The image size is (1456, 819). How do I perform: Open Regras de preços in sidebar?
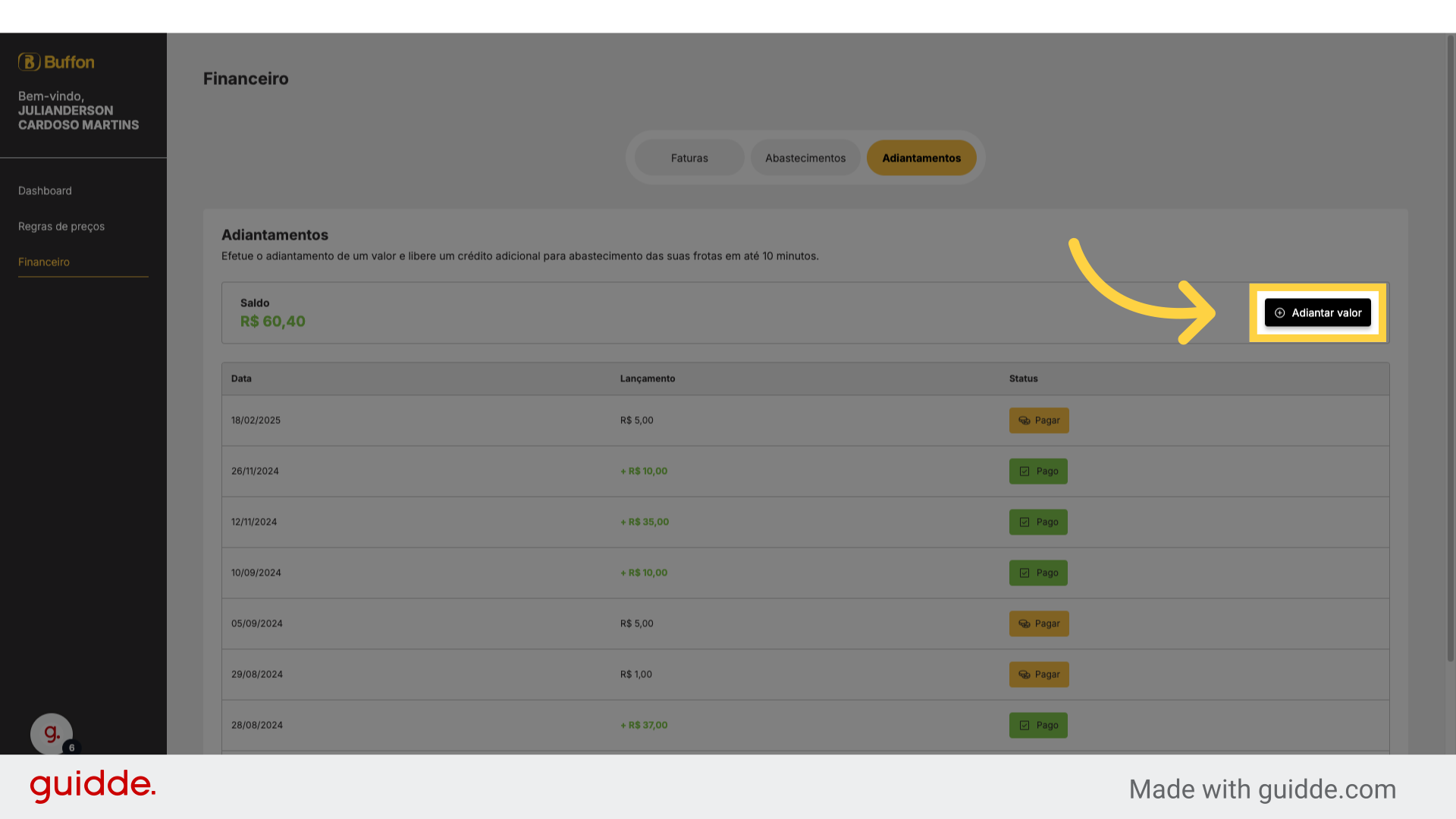[x=61, y=226]
